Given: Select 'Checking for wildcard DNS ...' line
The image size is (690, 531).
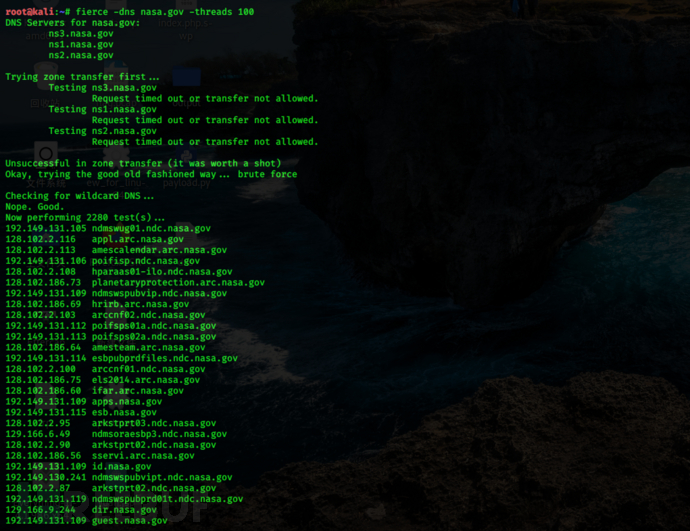Looking at the screenshot, I should coord(80,196).
